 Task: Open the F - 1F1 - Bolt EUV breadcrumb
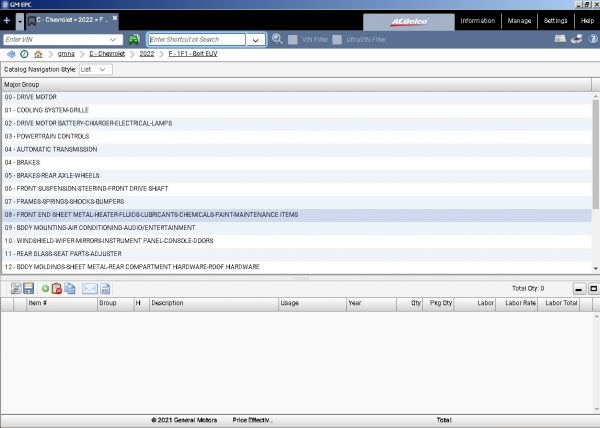click(193, 54)
